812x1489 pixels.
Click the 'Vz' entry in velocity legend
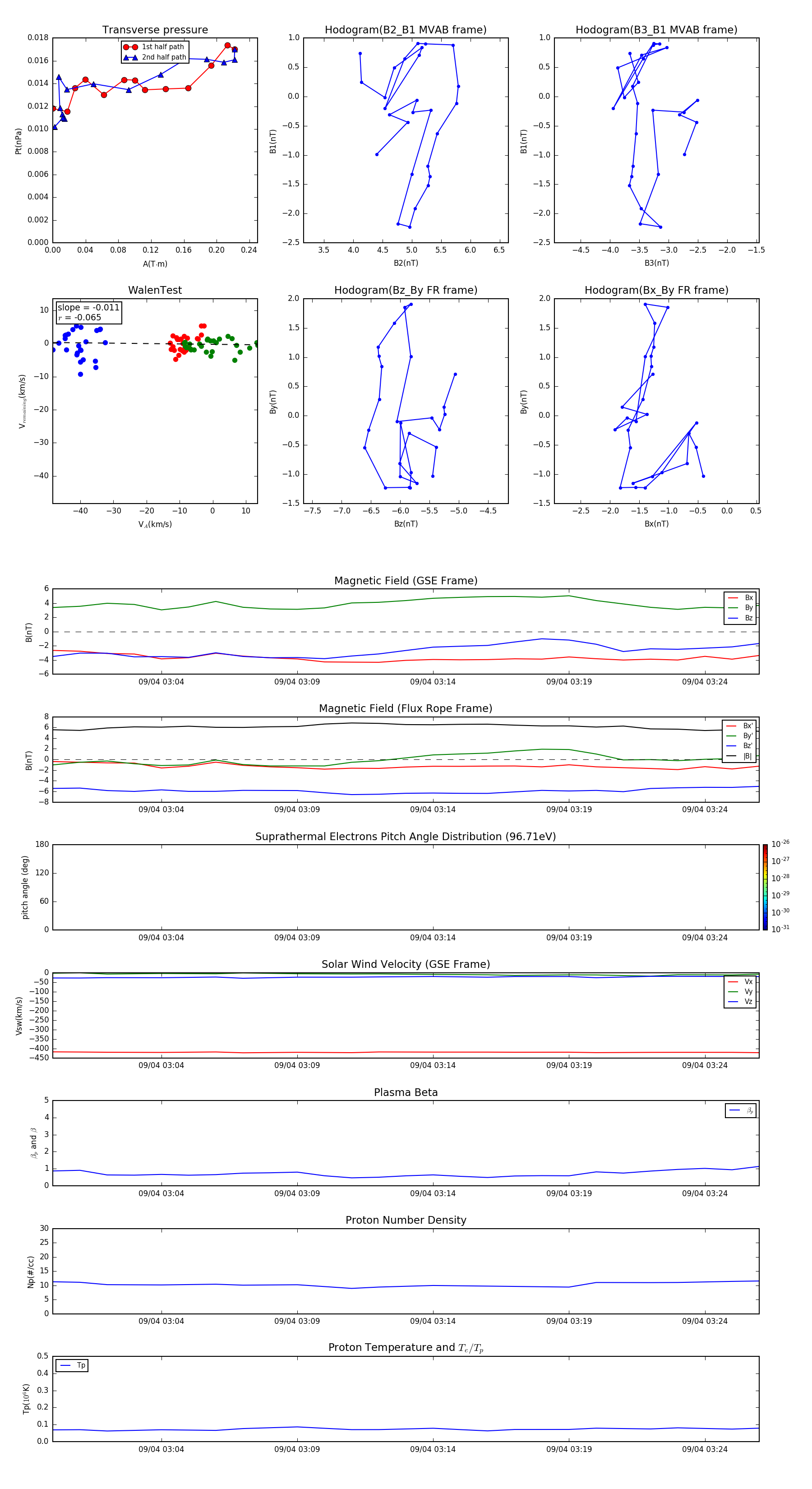[741, 1002]
